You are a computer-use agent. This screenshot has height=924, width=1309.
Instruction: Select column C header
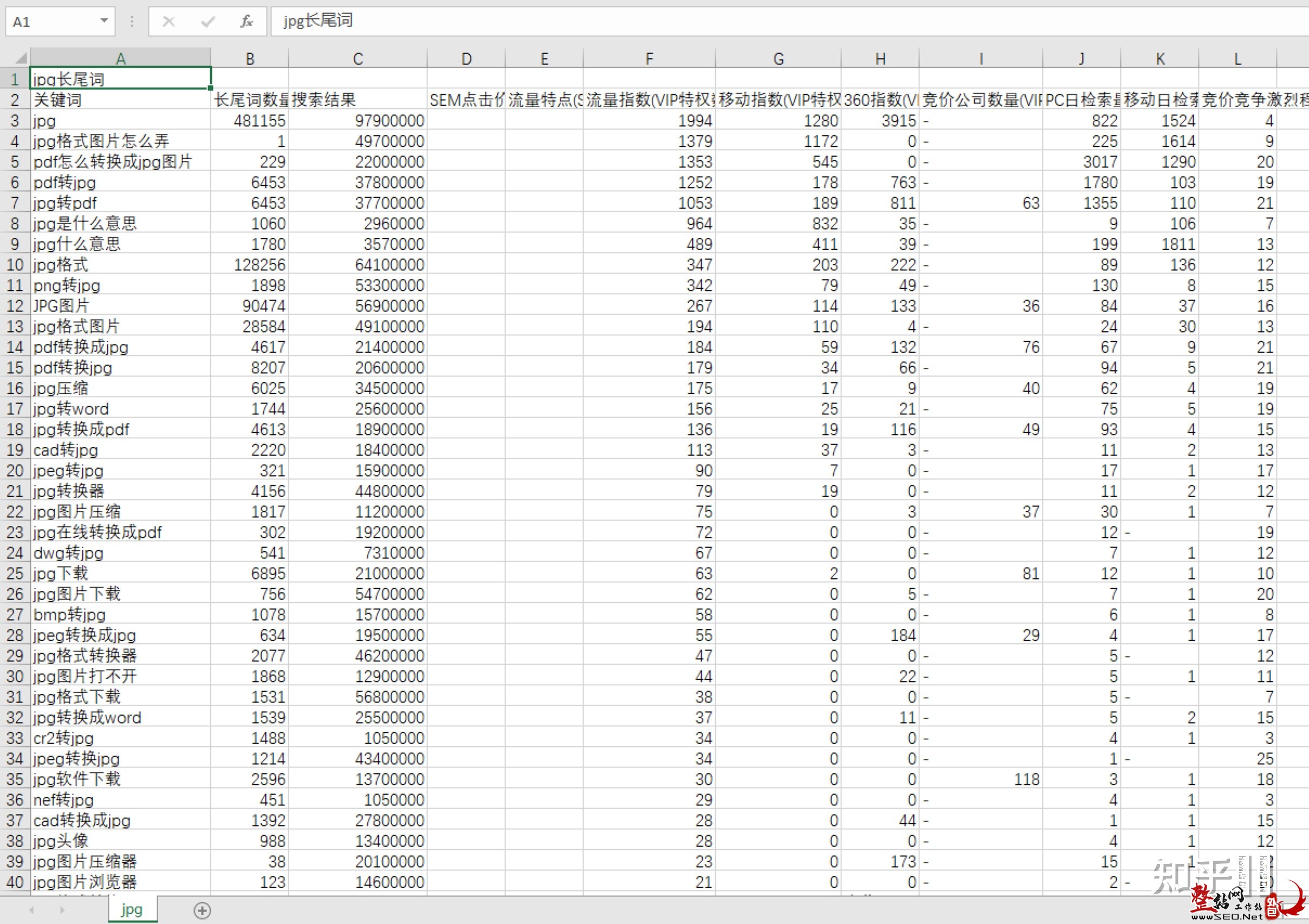358,58
